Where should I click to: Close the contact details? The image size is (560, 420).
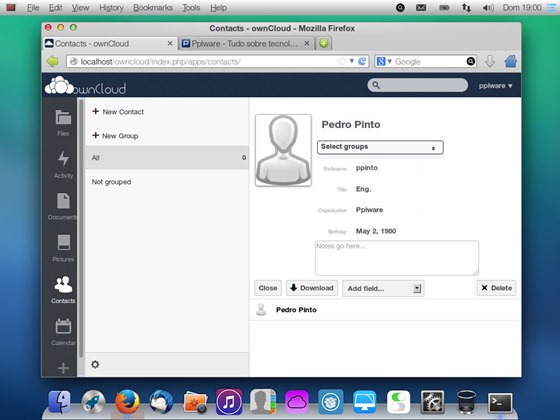click(x=268, y=288)
